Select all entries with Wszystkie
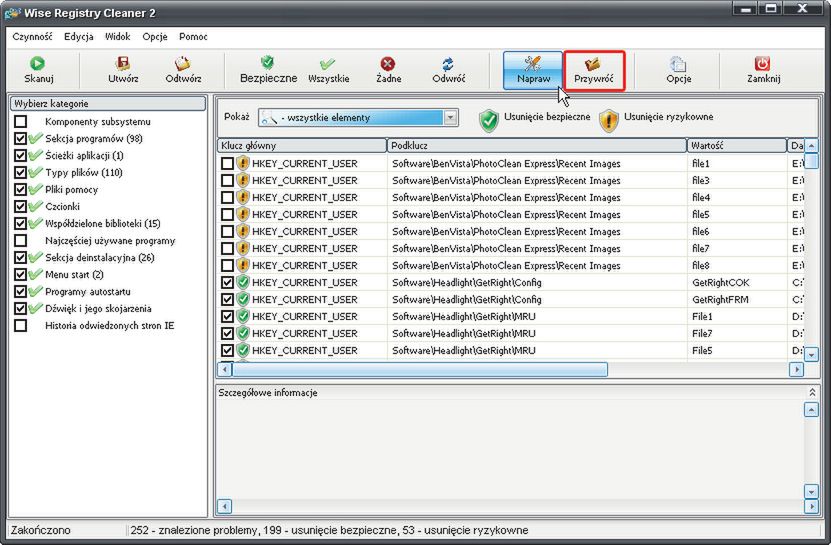831x545 pixels. 329,70
